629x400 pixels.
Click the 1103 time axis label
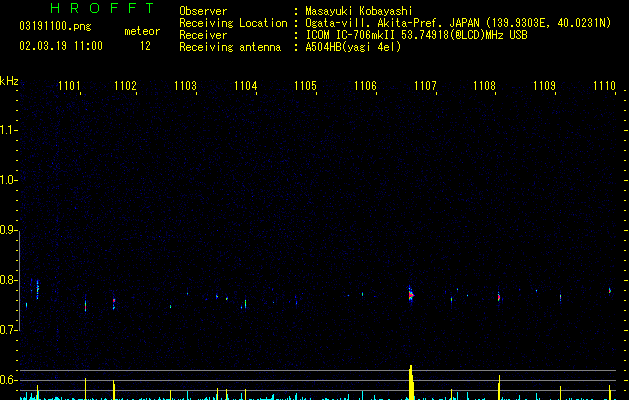[x=185, y=85]
